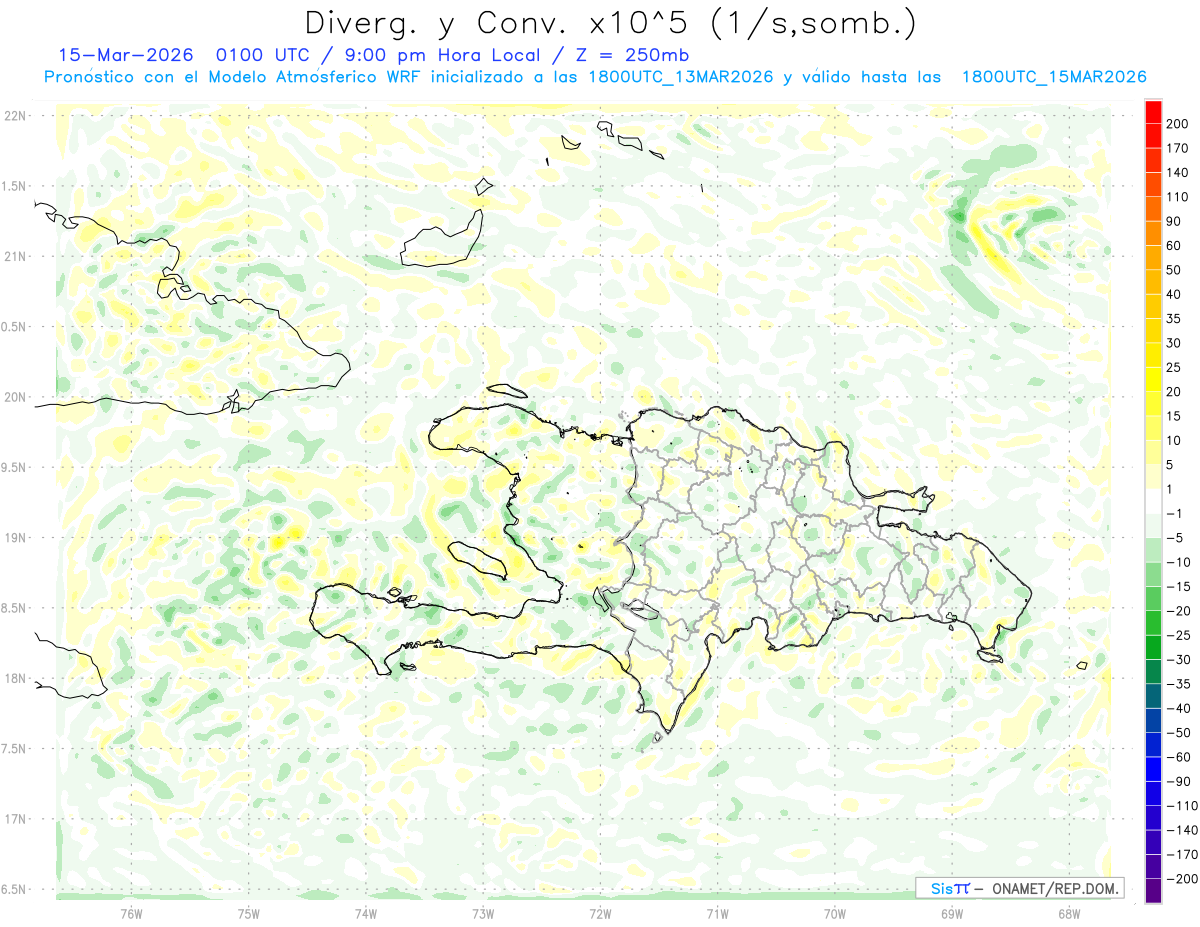Pick the green swatch between -20 and -25
Viewport: 1200px width, 927px height.
pyautogui.click(x=1153, y=623)
